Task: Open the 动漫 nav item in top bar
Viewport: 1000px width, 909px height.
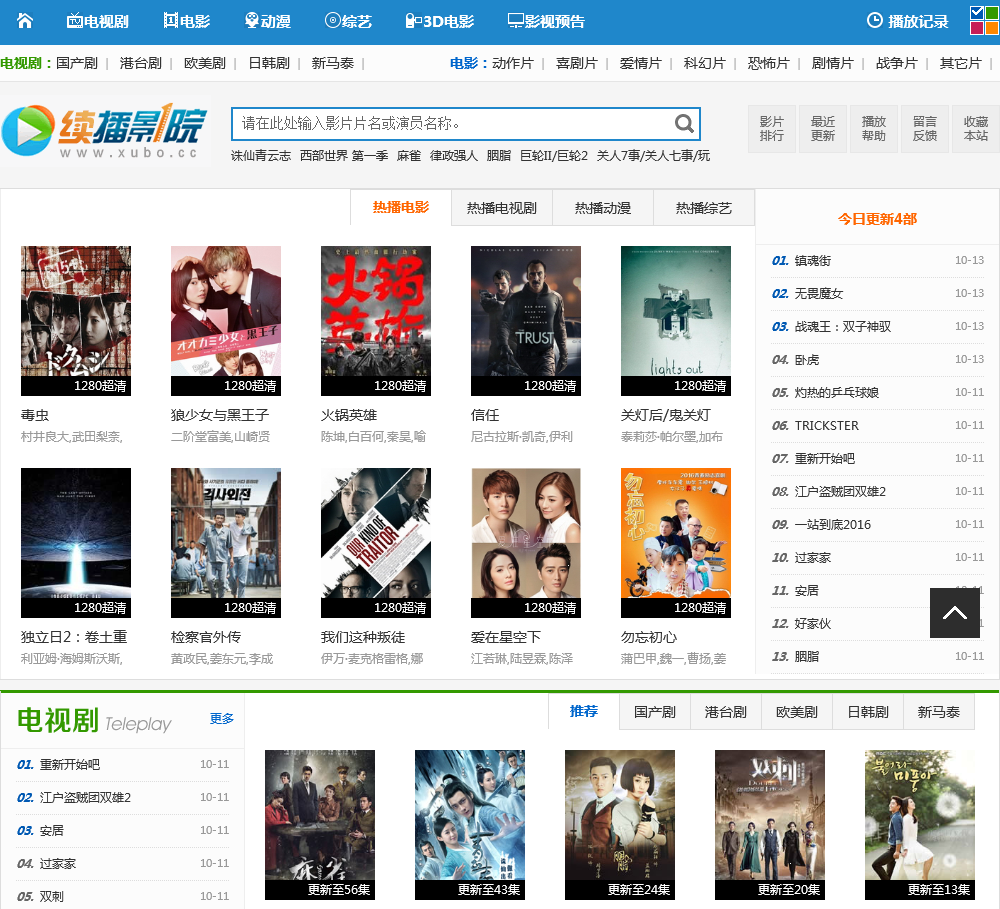Action: click(x=268, y=22)
